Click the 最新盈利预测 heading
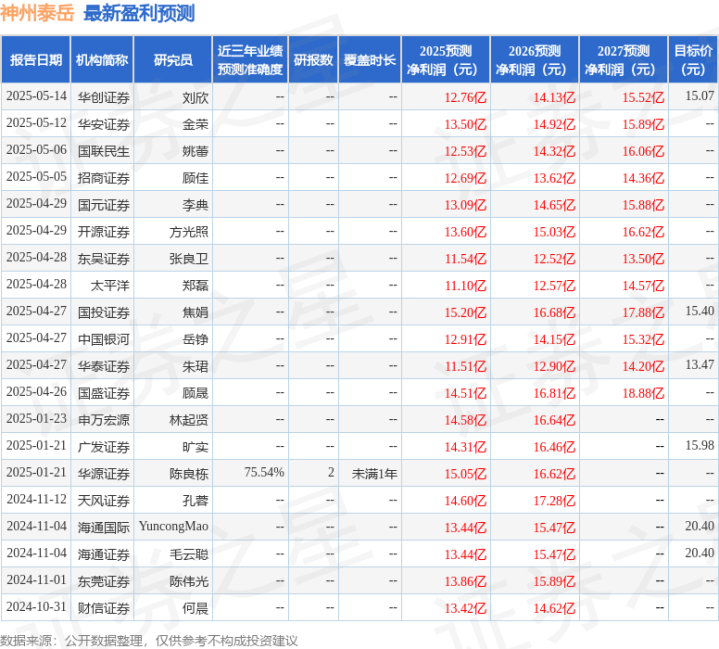The width and height of the screenshot is (719, 649). 139,13
